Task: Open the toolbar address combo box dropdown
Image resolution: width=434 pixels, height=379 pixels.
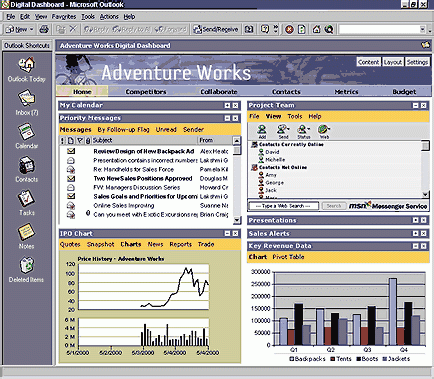Action: [x=423, y=30]
